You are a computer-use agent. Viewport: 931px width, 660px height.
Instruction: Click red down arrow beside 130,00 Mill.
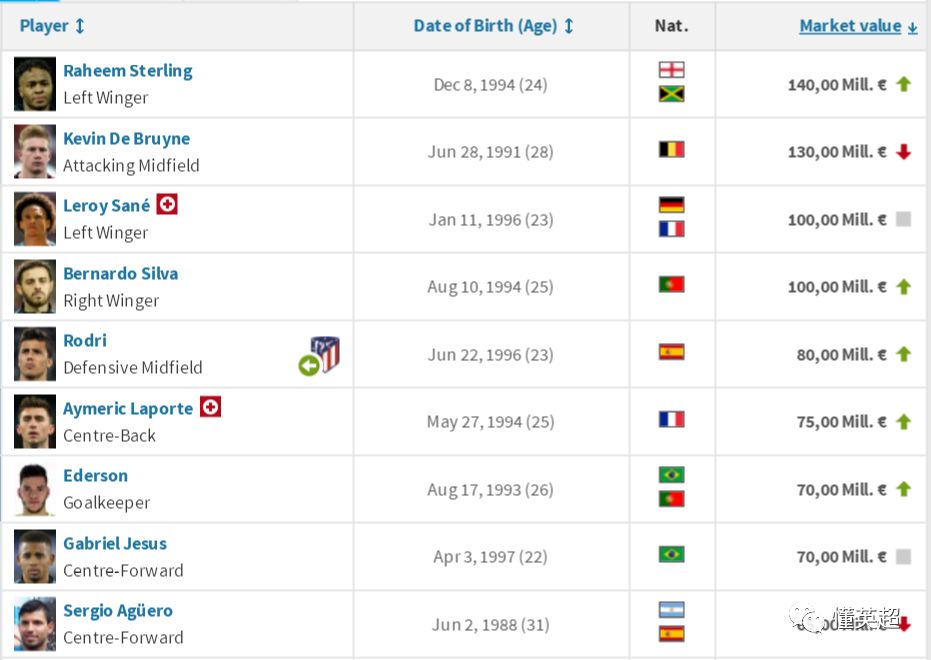pyautogui.click(x=904, y=152)
